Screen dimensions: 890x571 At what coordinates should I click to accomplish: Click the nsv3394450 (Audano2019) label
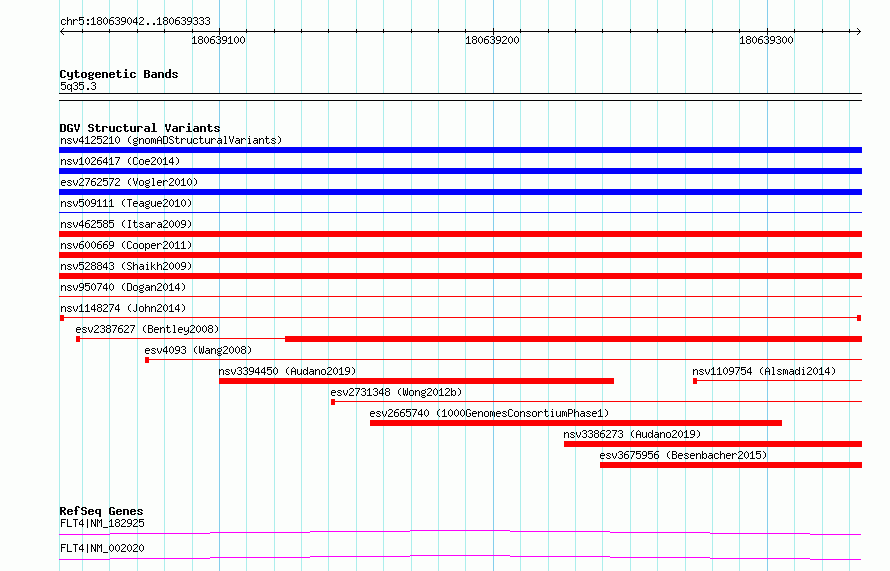click(287, 371)
